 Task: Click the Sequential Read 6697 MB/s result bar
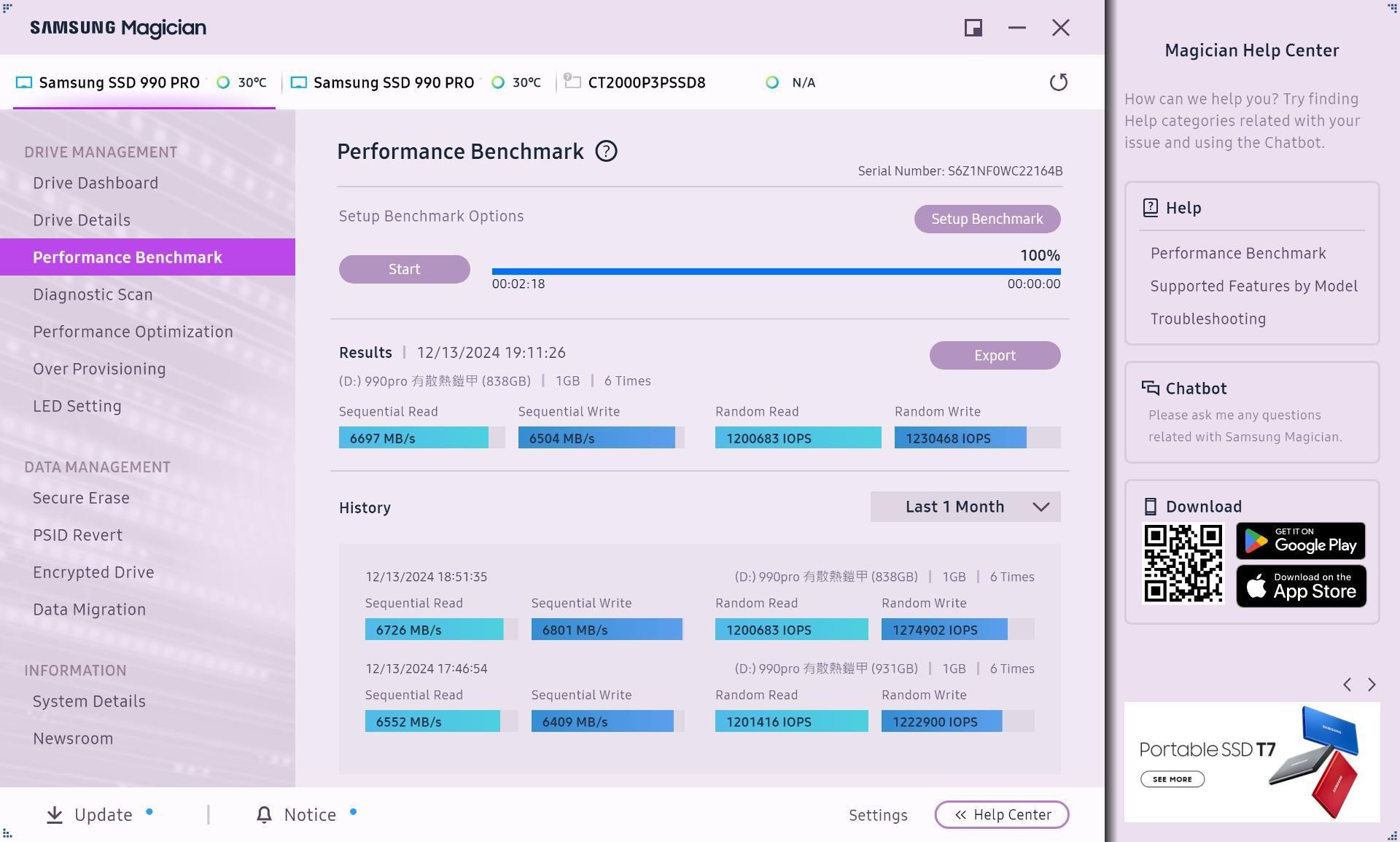tap(421, 438)
